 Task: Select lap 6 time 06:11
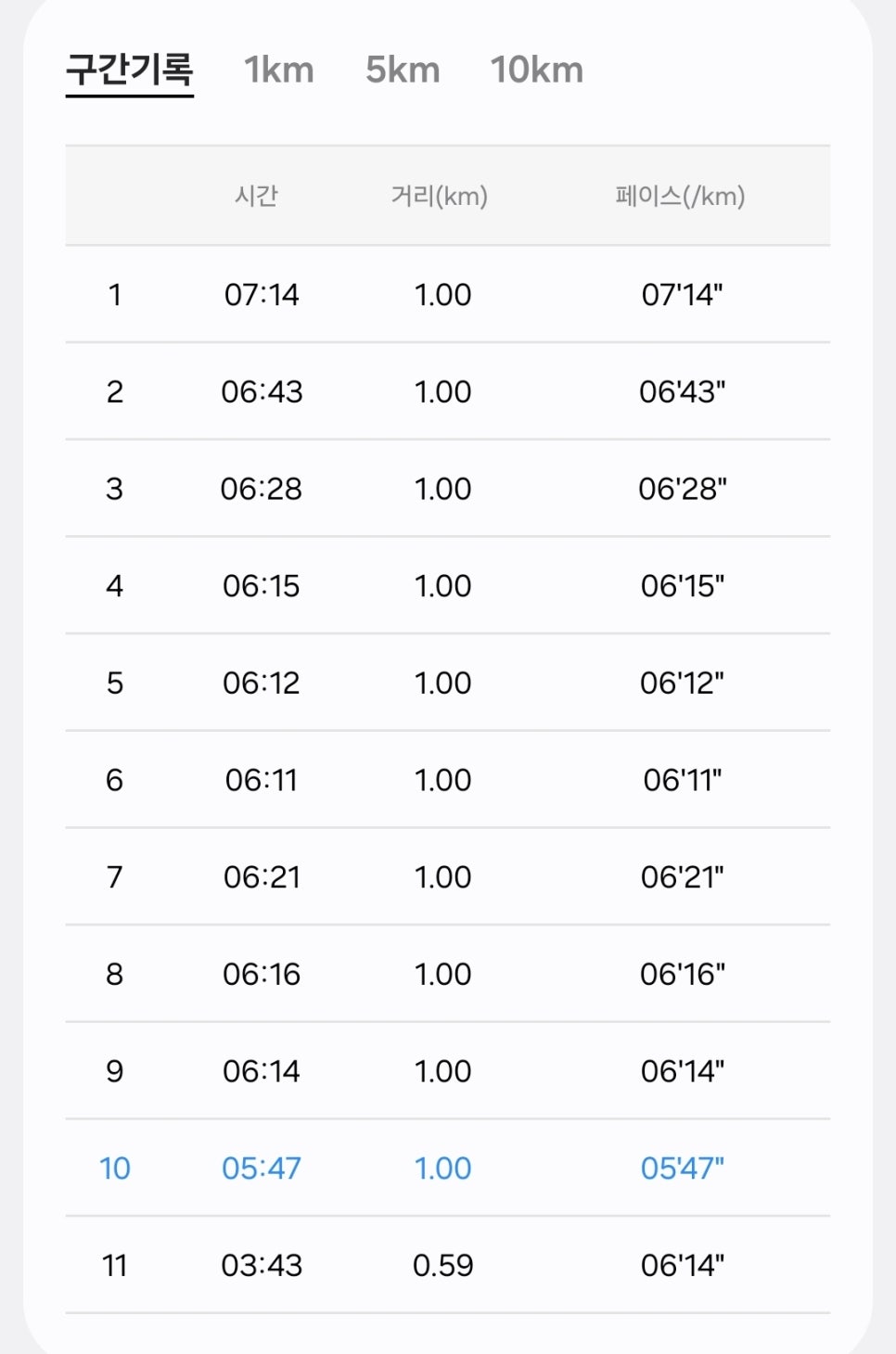pos(262,780)
